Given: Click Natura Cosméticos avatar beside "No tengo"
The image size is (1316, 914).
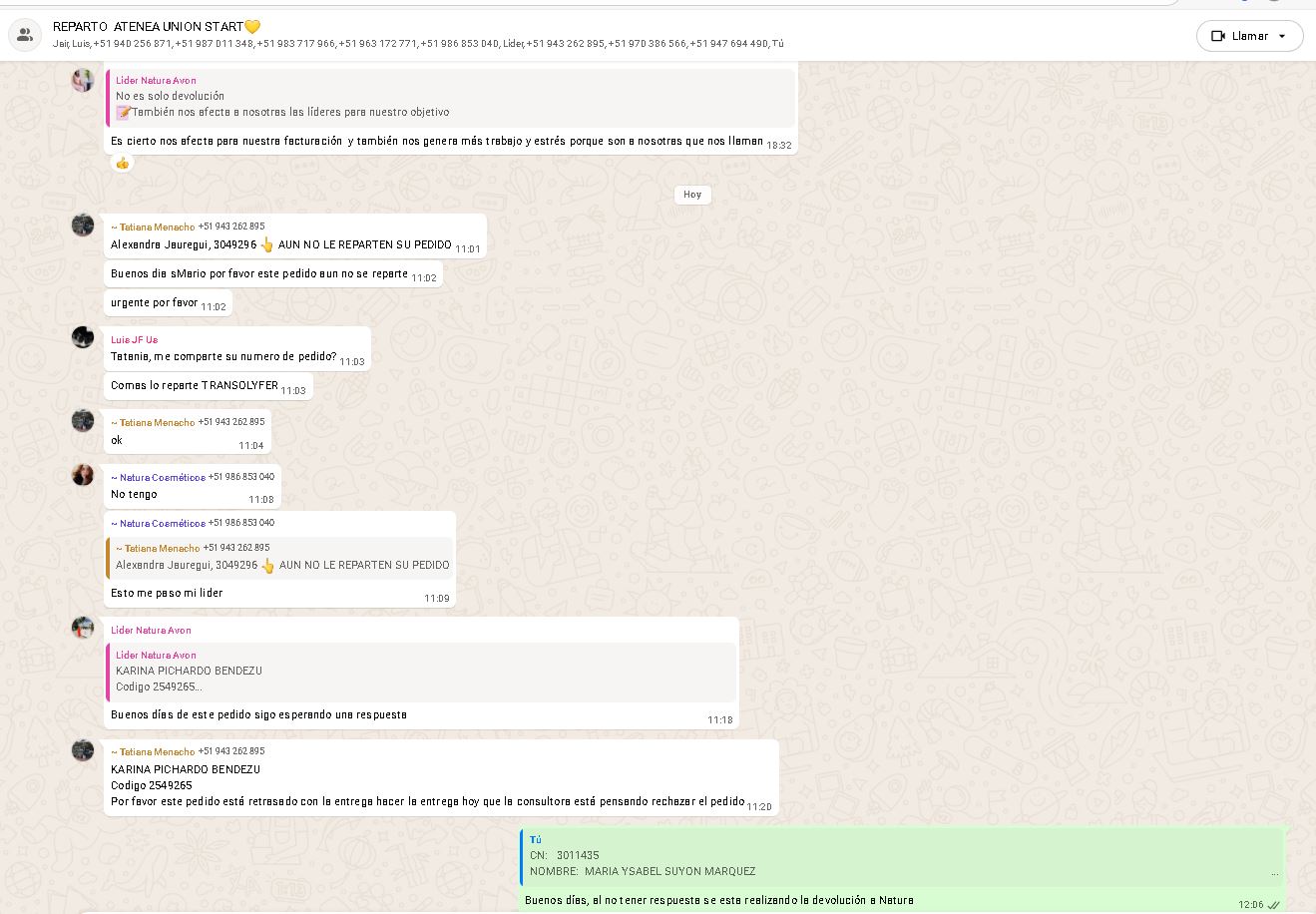Looking at the screenshot, I should 83,475.
